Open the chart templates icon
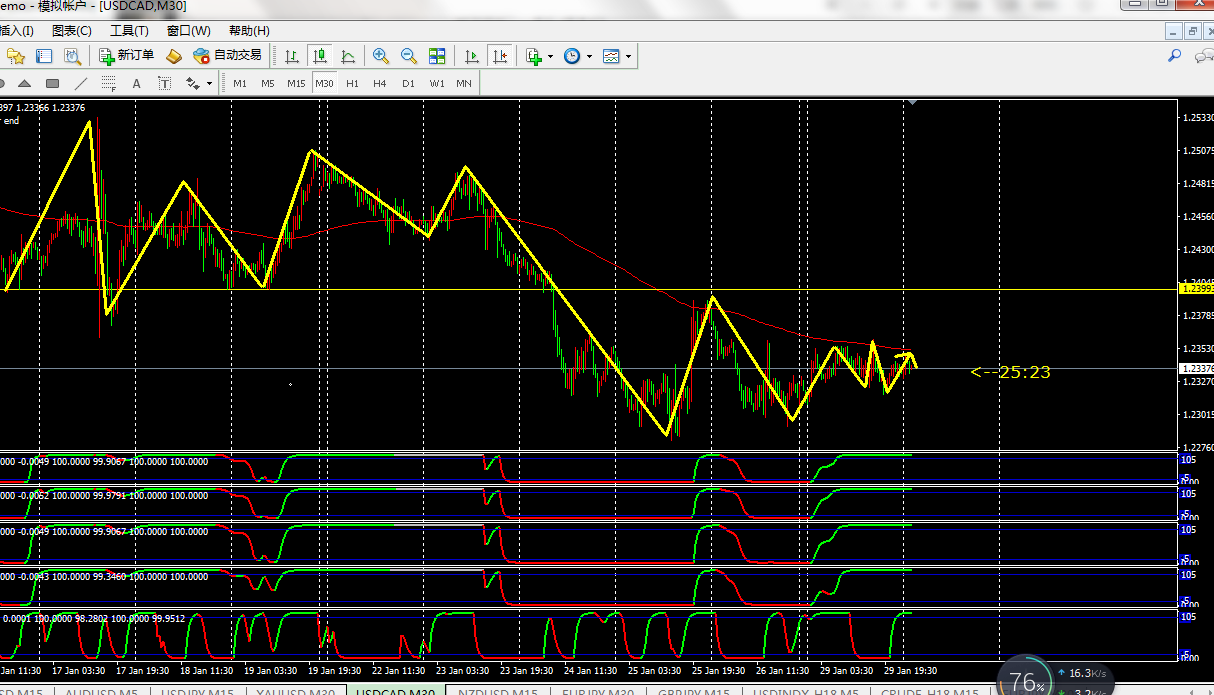 [611, 56]
